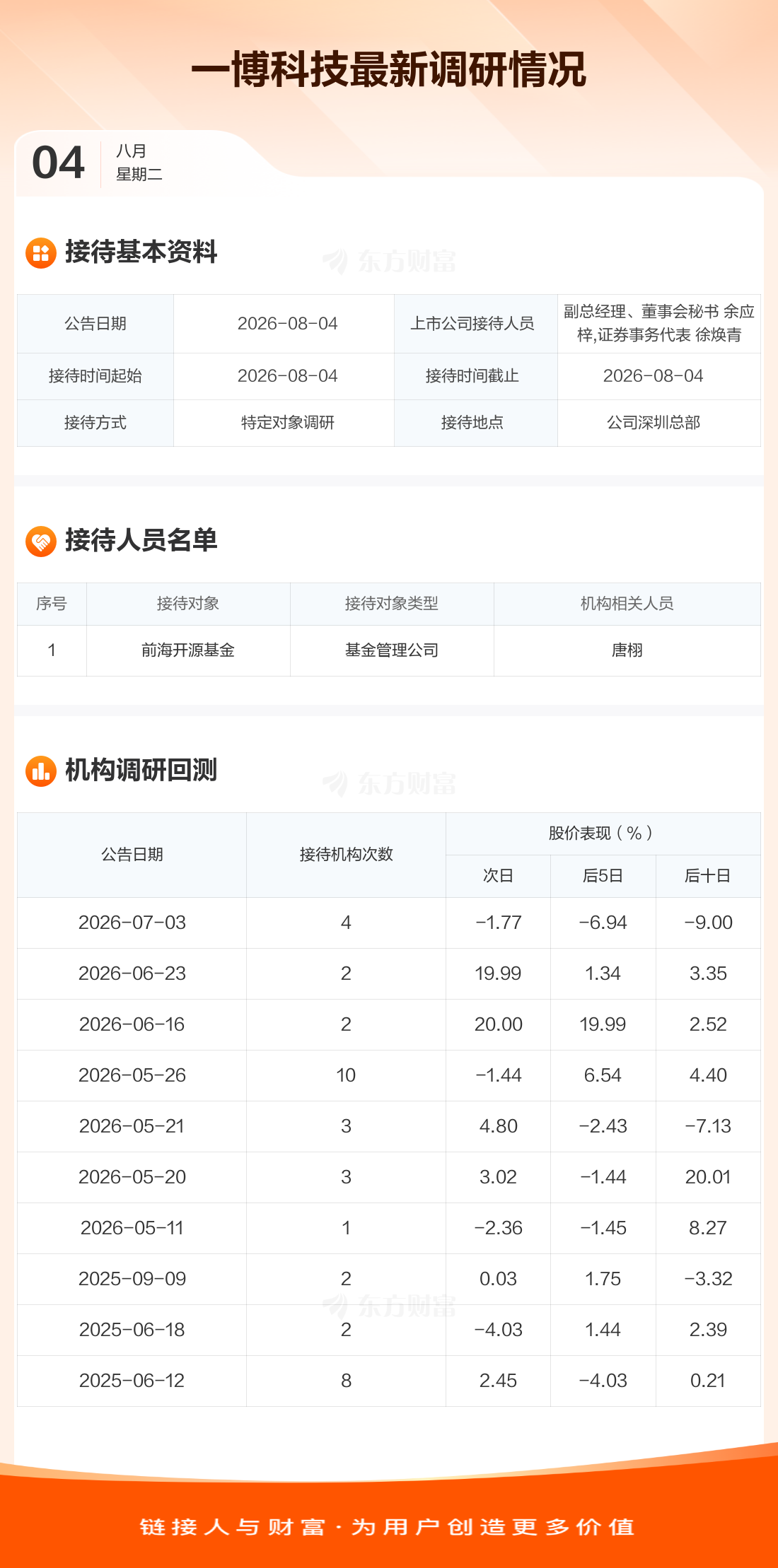This screenshot has height=1568, width=778.
Task: Click the 机构相关人员 column header
Action: (627, 604)
